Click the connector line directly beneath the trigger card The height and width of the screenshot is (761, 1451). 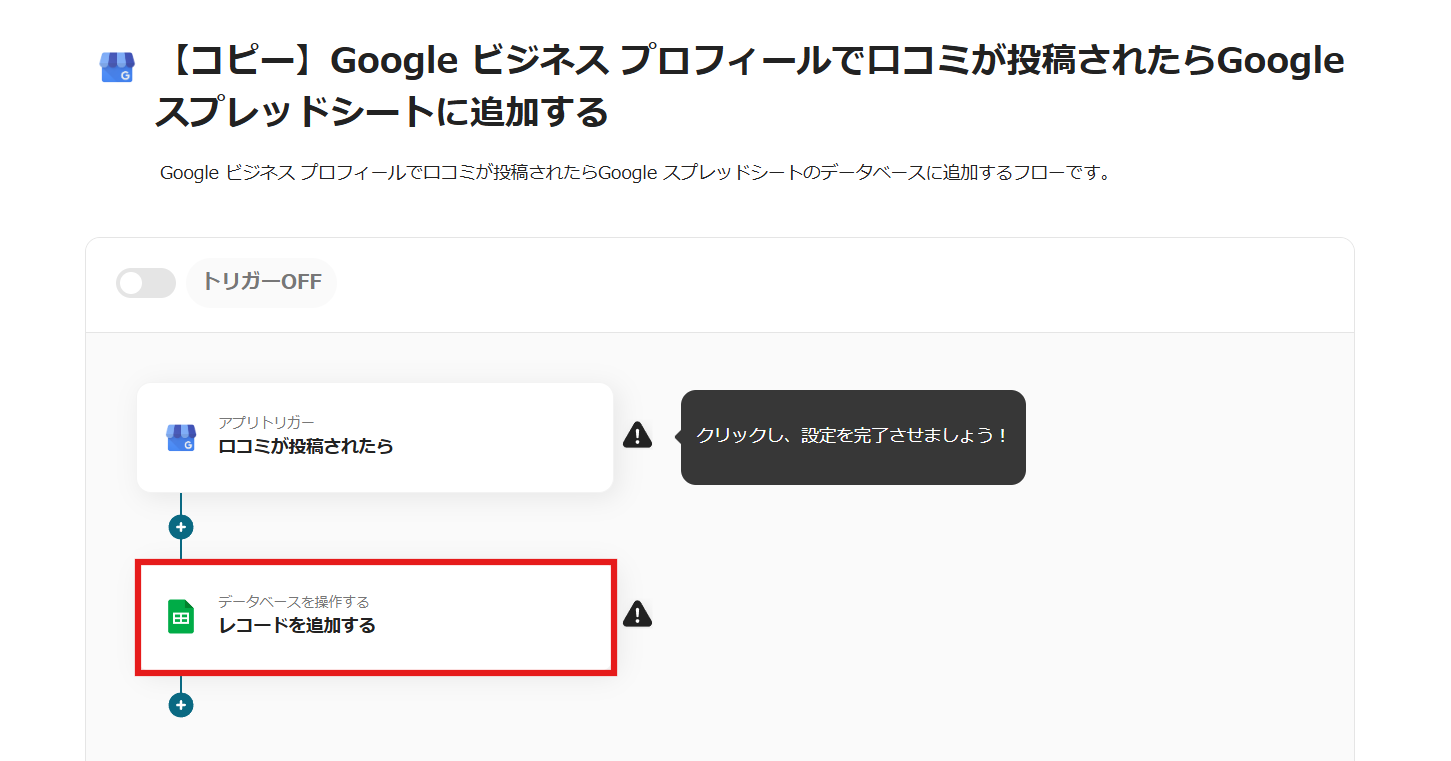pos(181,503)
